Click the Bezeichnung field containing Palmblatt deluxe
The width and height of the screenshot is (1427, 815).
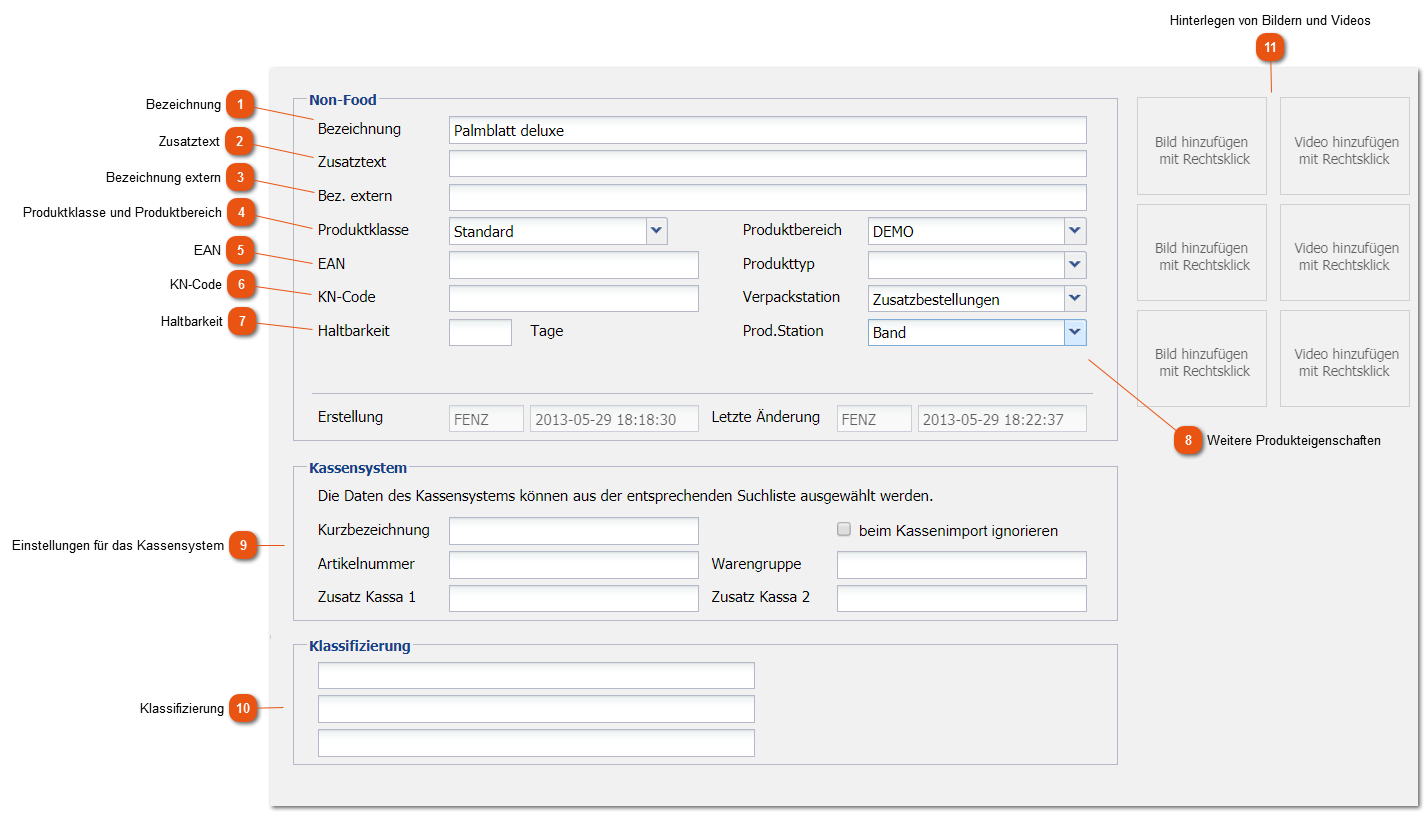click(x=767, y=130)
